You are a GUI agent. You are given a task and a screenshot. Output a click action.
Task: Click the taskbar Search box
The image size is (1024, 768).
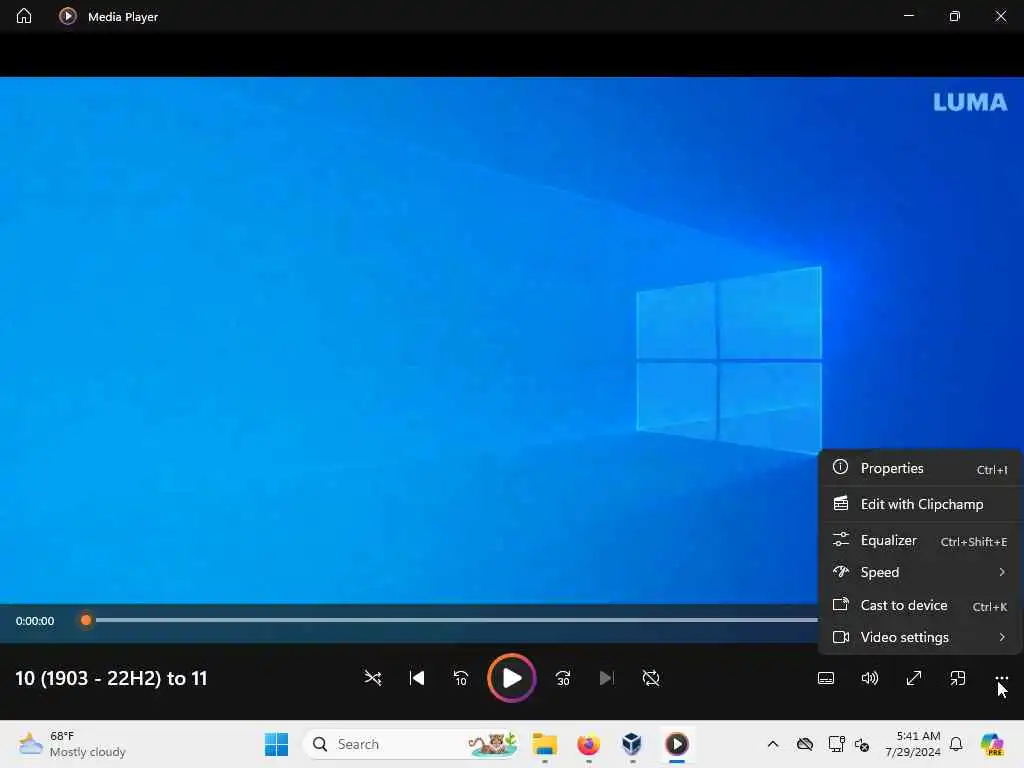(411, 744)
